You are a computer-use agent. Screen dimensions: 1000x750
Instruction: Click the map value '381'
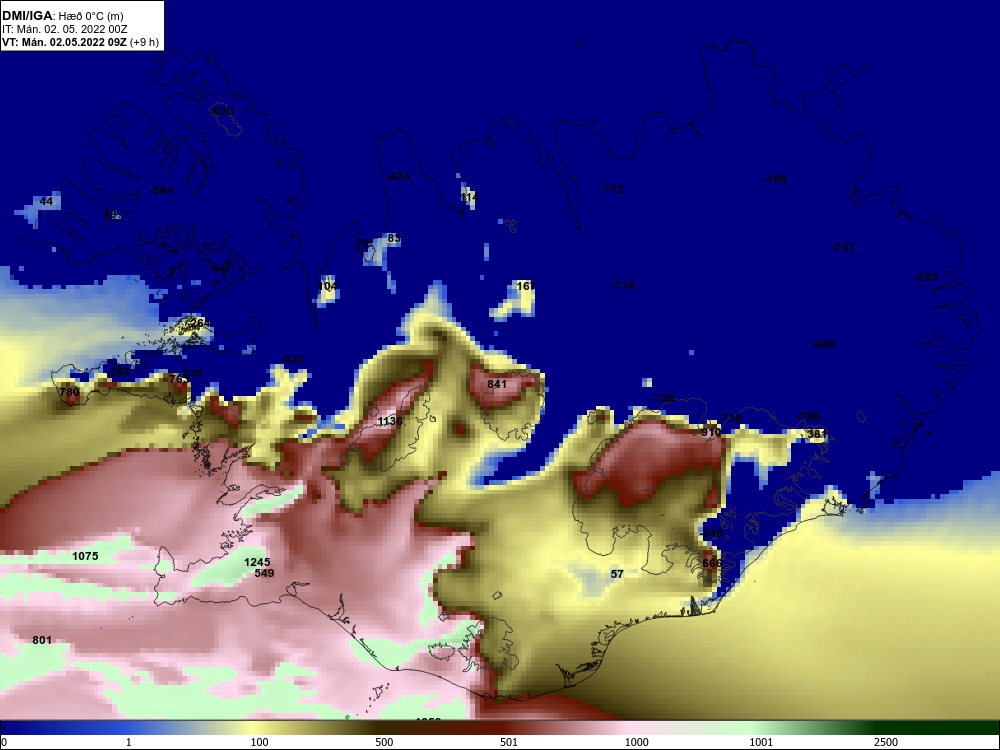coord(817,434)
